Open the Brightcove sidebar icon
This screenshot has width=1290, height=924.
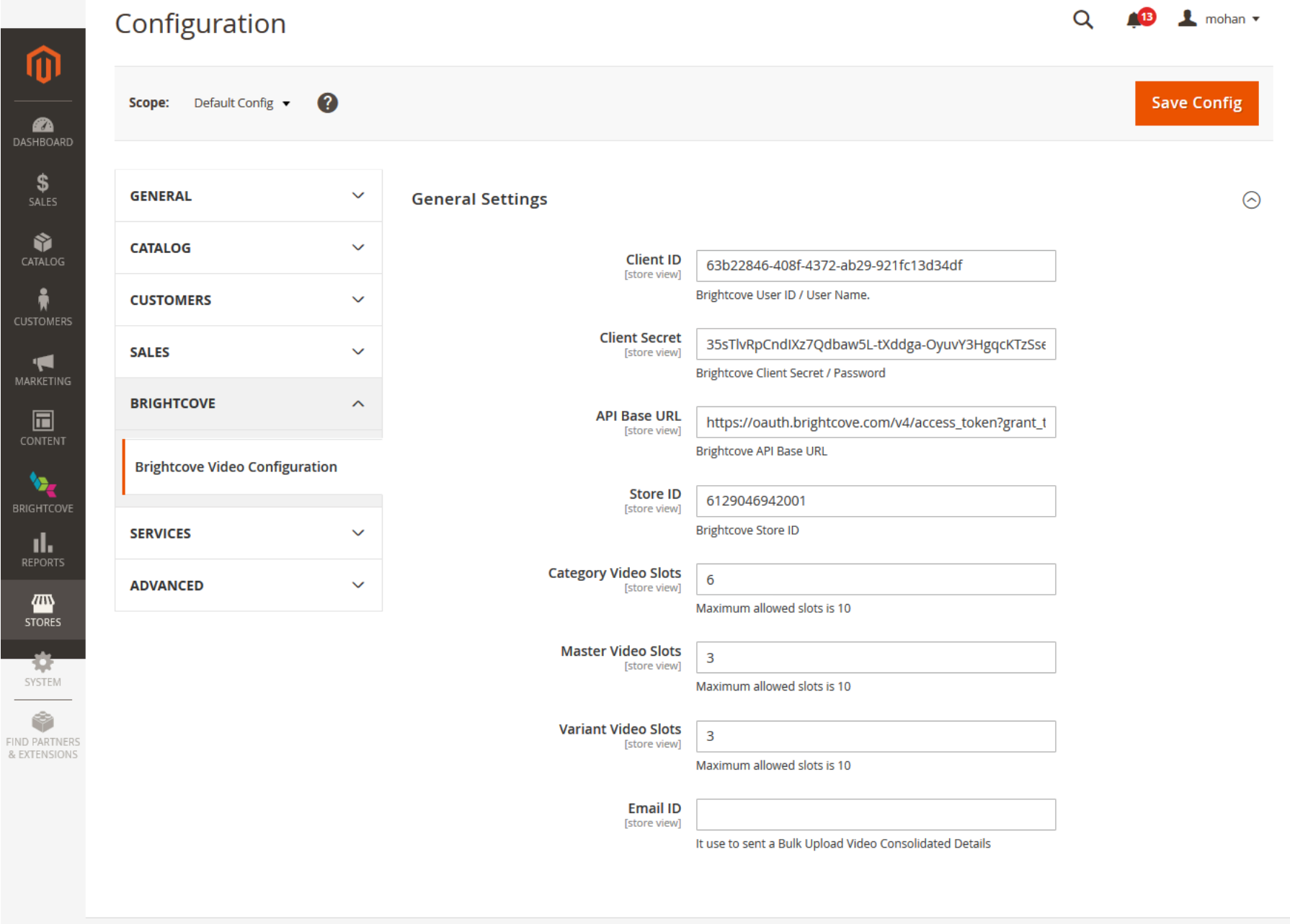tap(43, 491)
